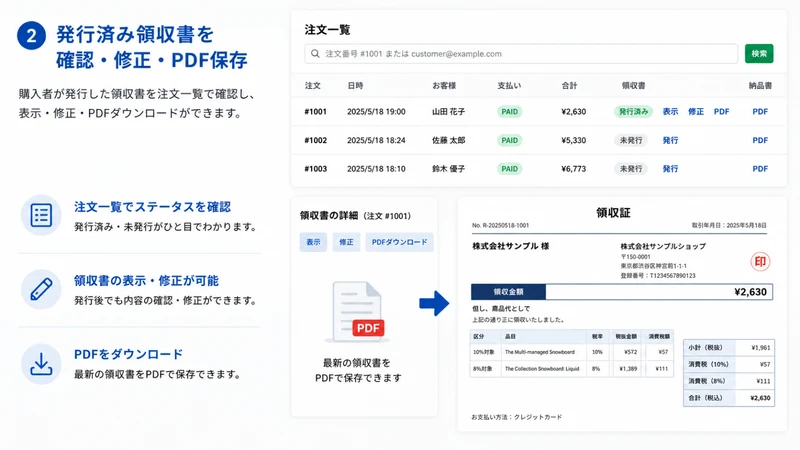
Task: Click the 注文一覧 panel title
Action: (327, 30)
